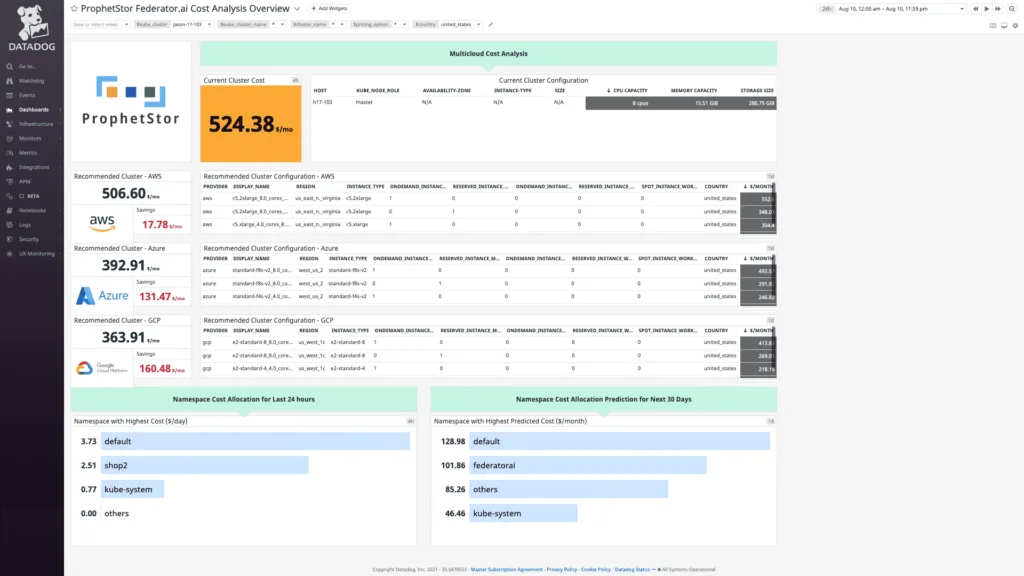Toggle TV screen mode for the dashboard

(1004, 26)
